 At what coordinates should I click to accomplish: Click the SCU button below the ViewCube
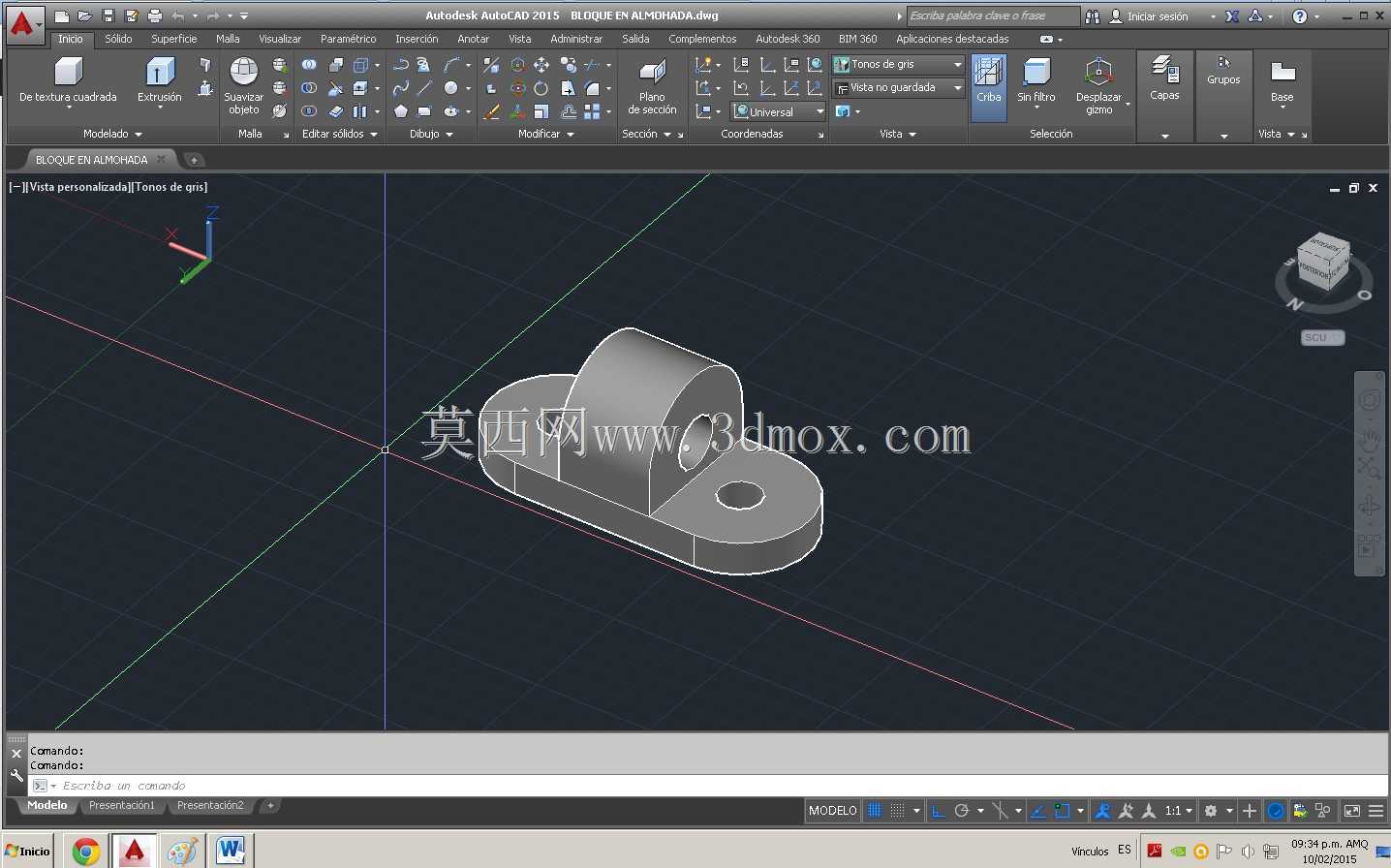point(1322,338)
